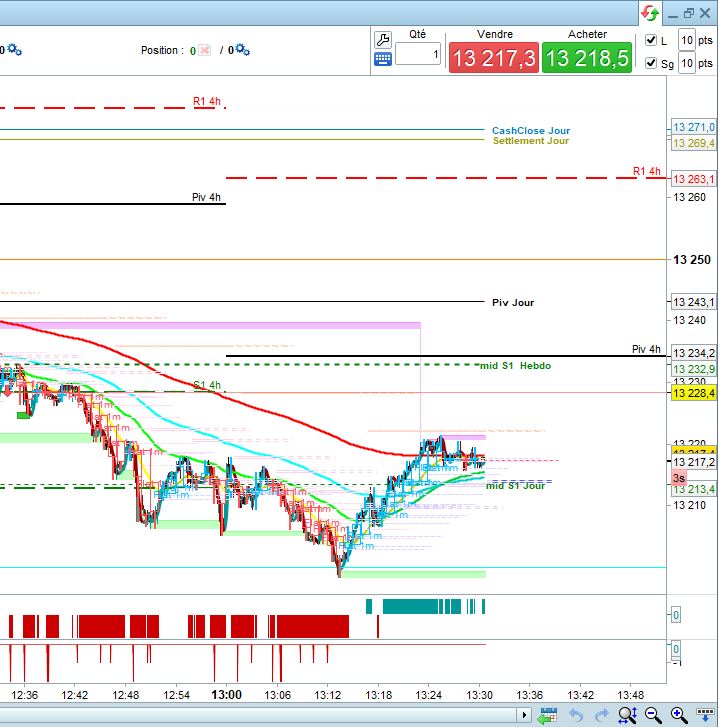This screenshot has width=718, height=727.
Task: Click the S1 4h label
Action: tap(207, 385)
